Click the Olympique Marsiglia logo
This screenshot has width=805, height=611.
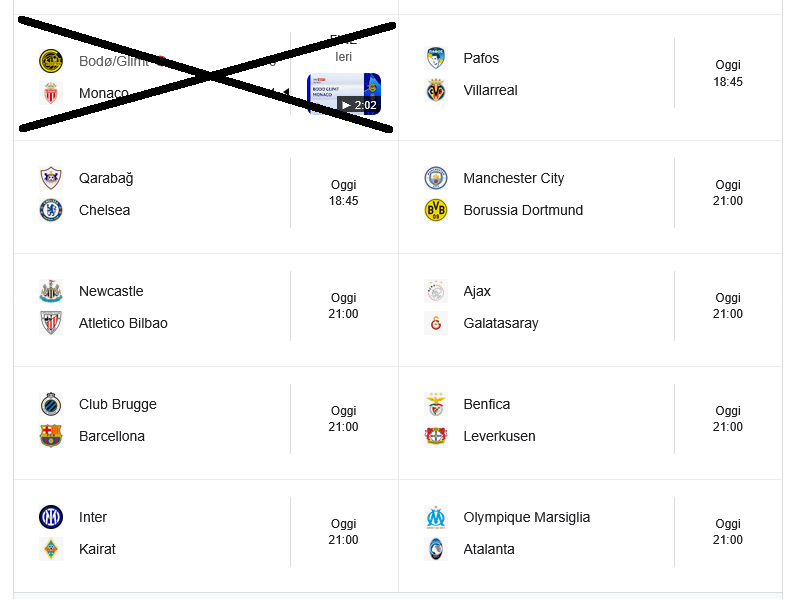pos(436,517)
